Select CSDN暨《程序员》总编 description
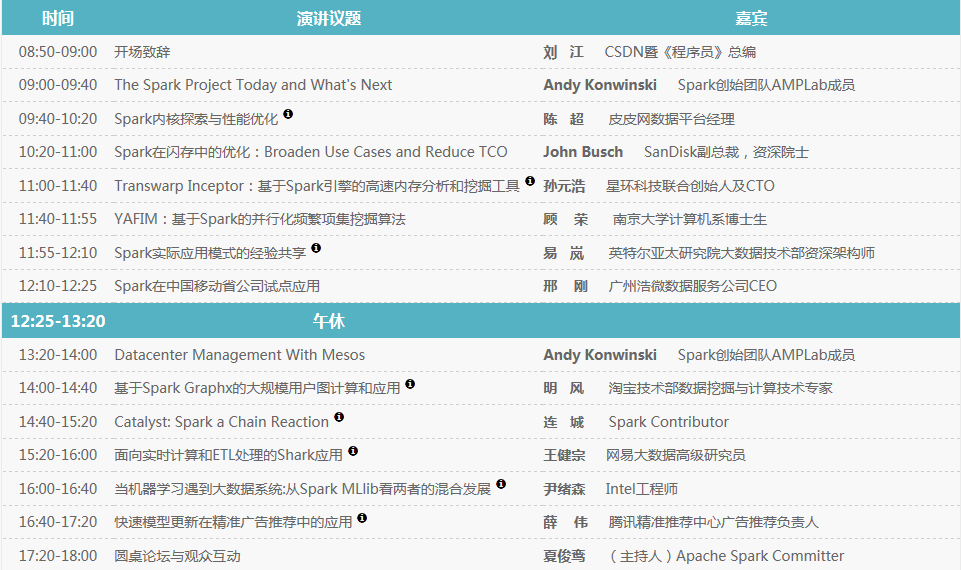 680,52
